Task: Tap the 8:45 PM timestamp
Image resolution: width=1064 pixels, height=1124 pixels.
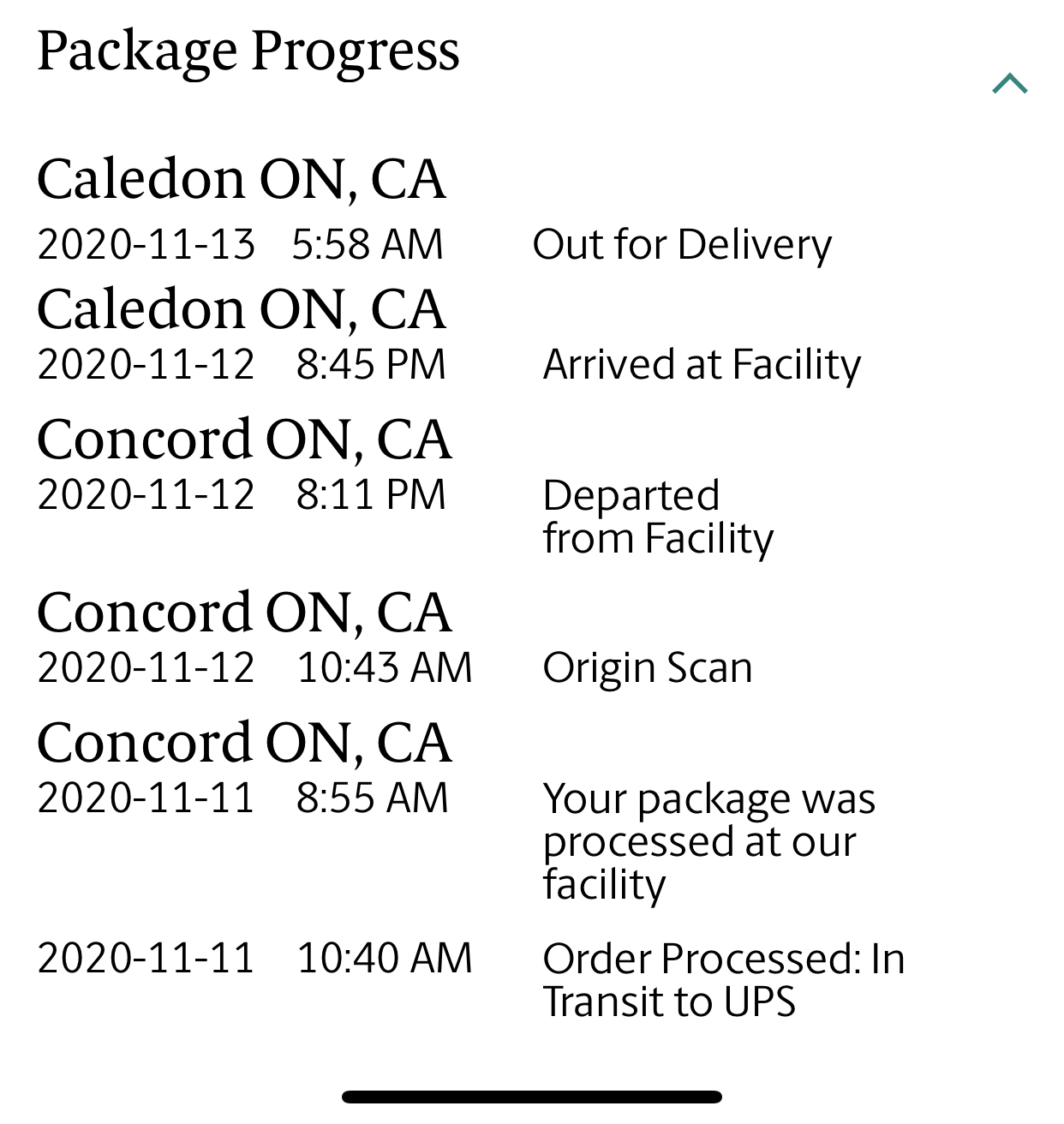Action: coord(371,365)
